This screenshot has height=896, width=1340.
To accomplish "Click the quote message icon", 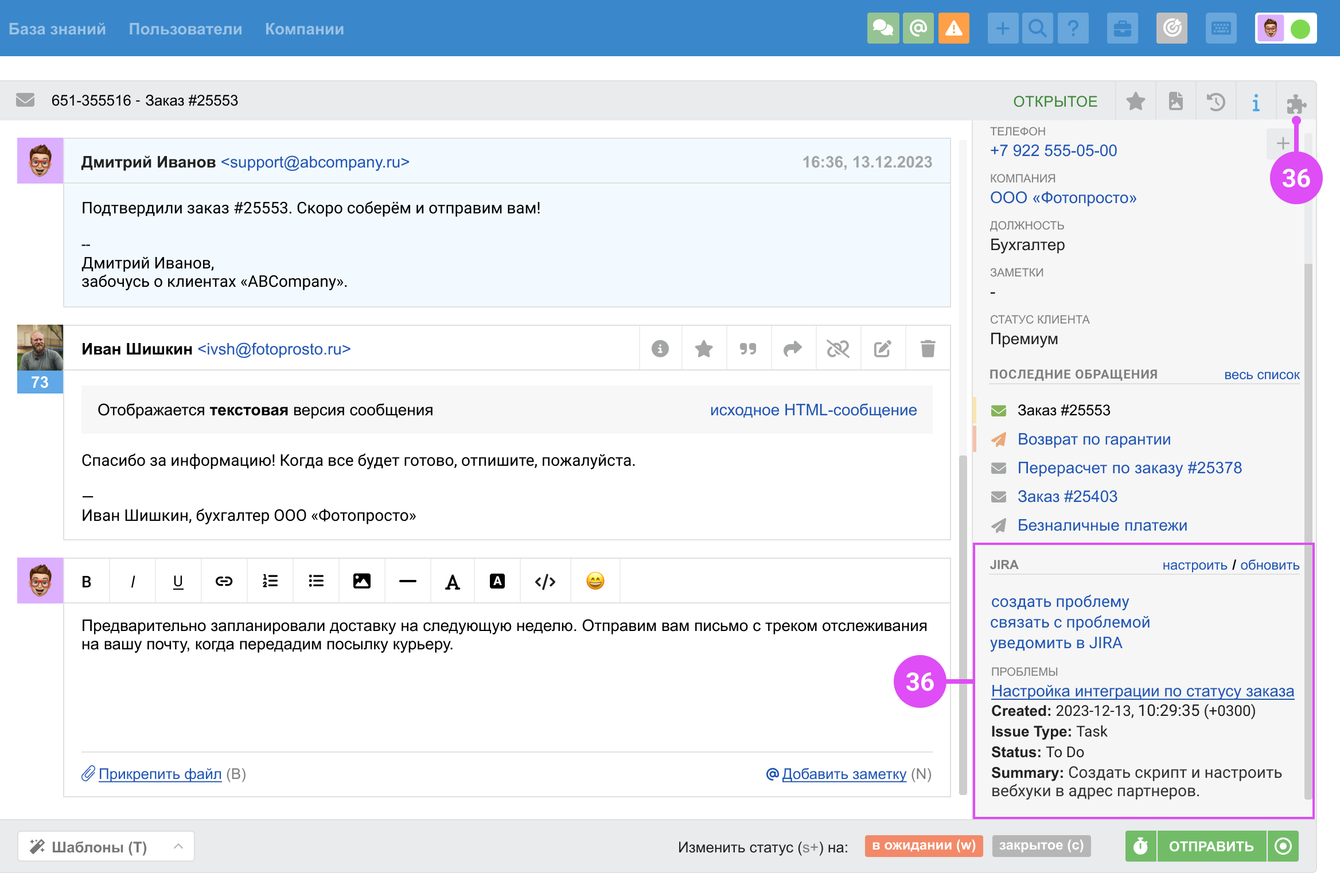I will pos(748,349).
